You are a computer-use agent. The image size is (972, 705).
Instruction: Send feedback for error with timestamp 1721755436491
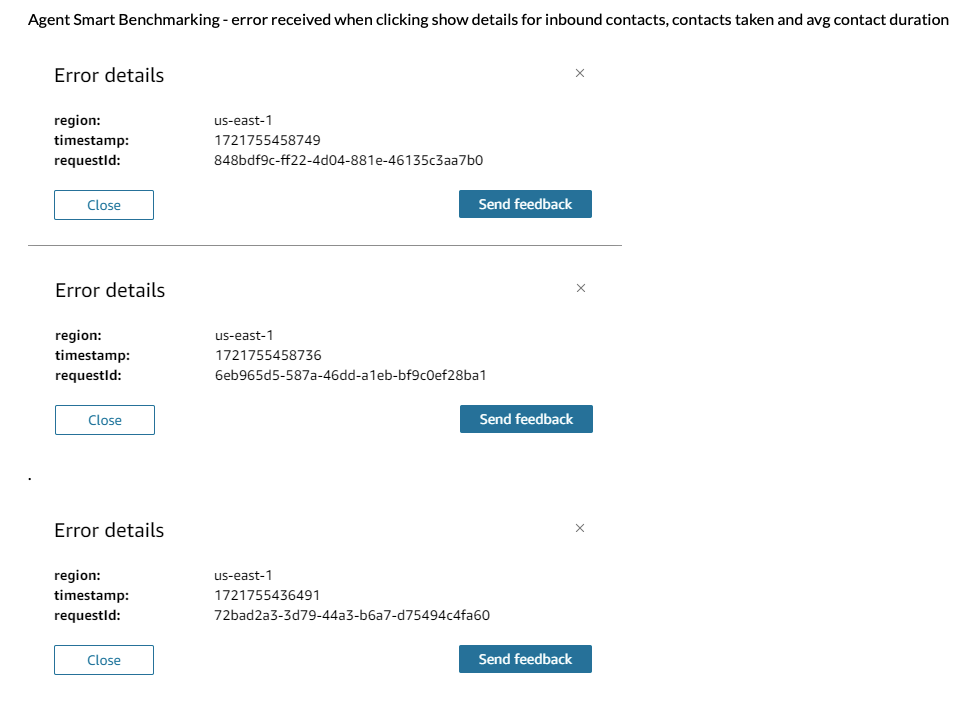(x=525, y=659)
